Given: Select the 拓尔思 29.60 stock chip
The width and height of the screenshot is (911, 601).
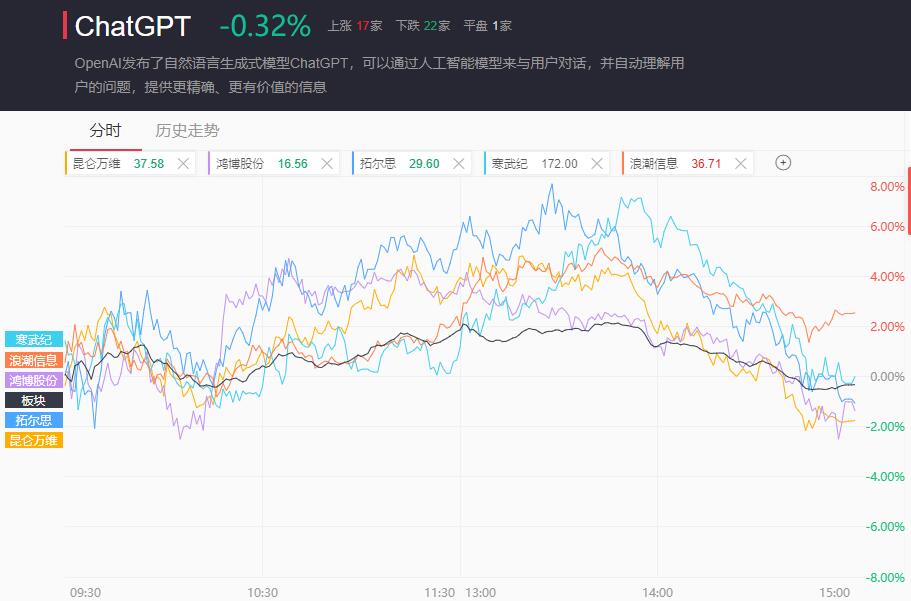Looking at the screenshot, I should pyautogui.click(x=411, y=163).
